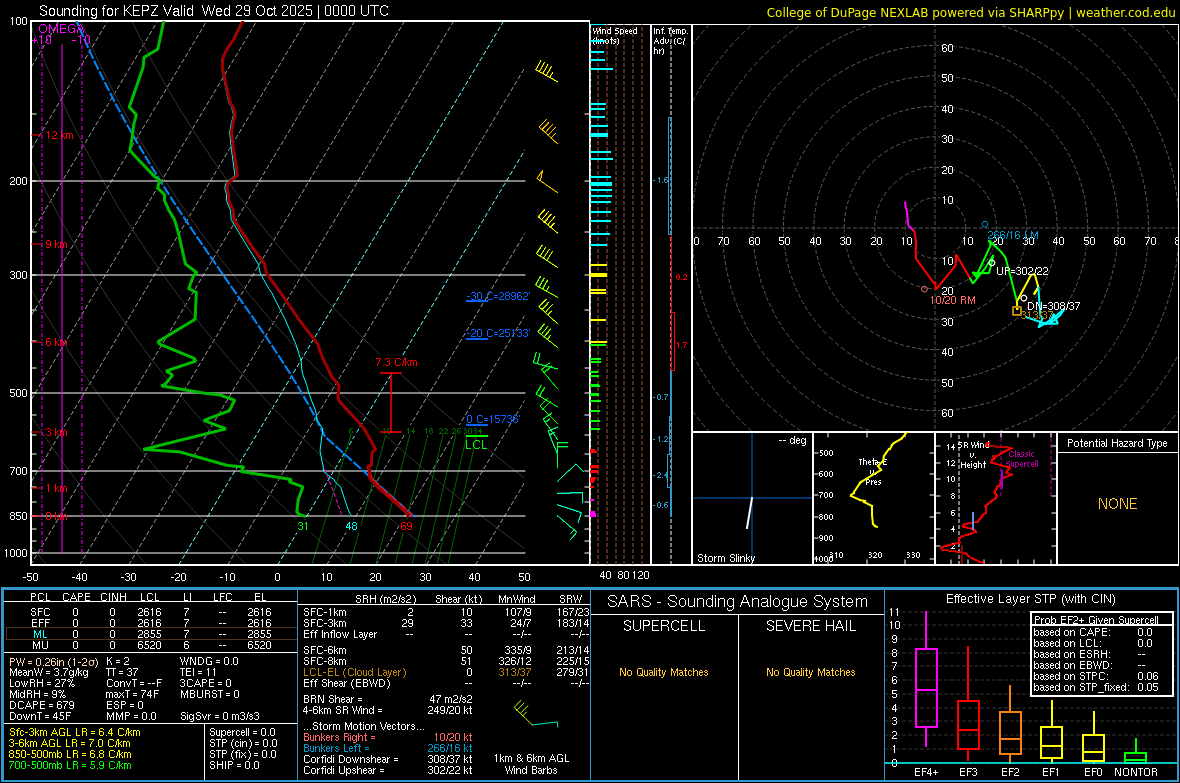
Task: Click the NONTOR axis label
Action: [1136, 772]
